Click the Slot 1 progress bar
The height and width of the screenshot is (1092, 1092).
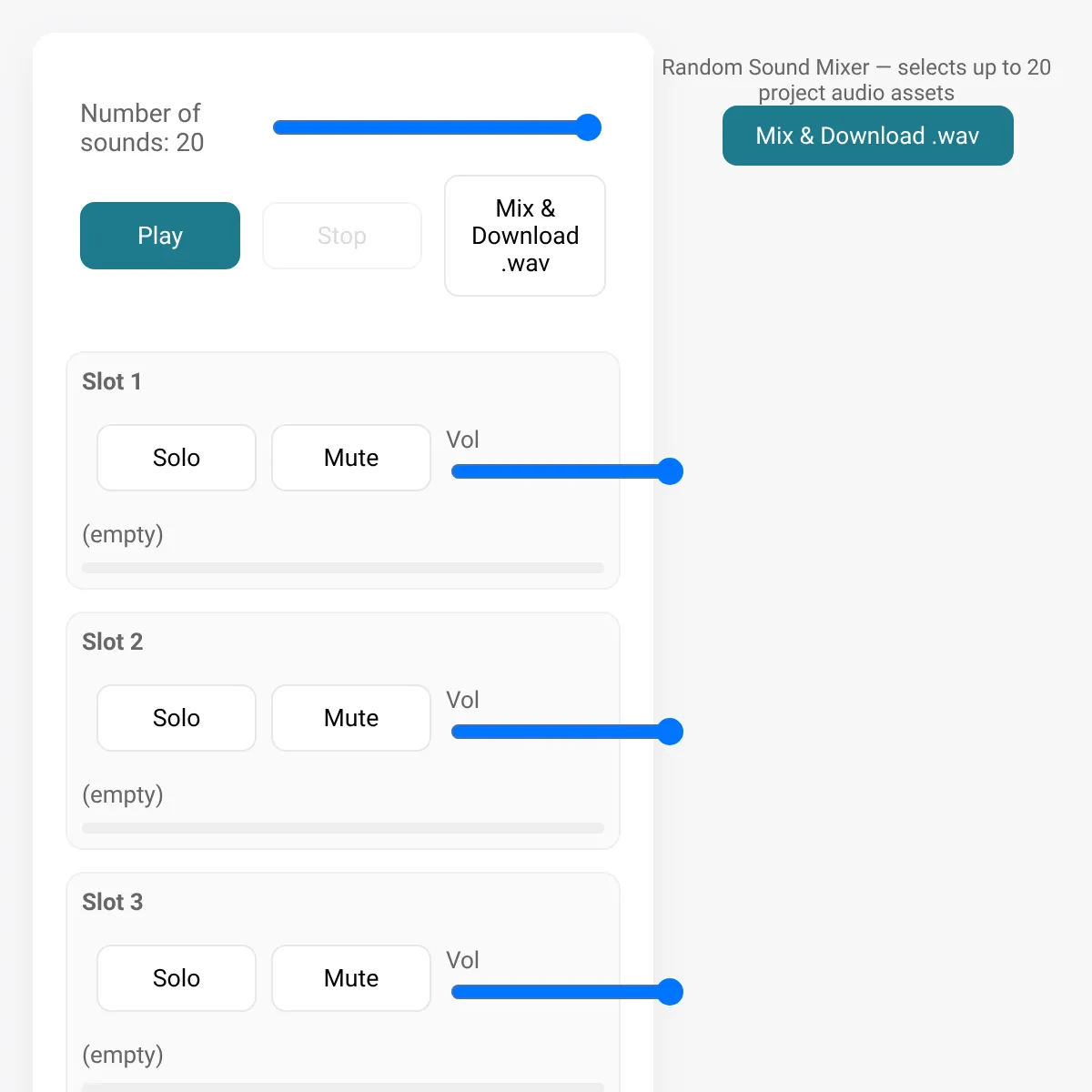coord(343,568)
